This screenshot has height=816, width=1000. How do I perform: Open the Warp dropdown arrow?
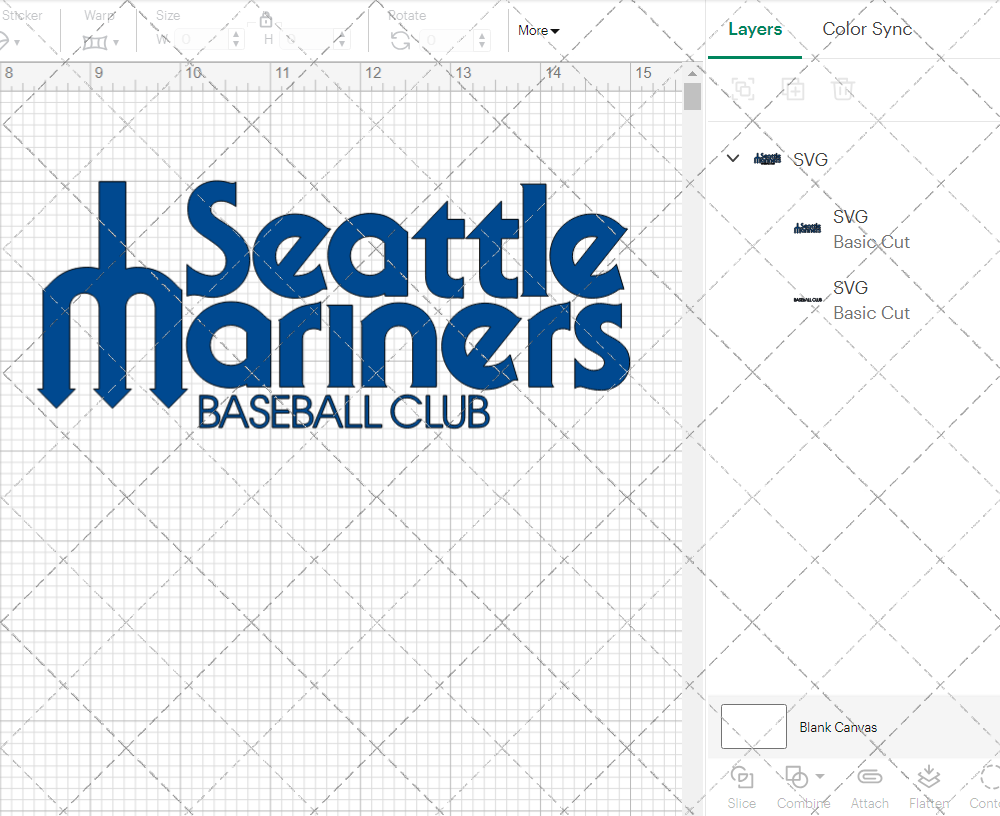(116, 43)
